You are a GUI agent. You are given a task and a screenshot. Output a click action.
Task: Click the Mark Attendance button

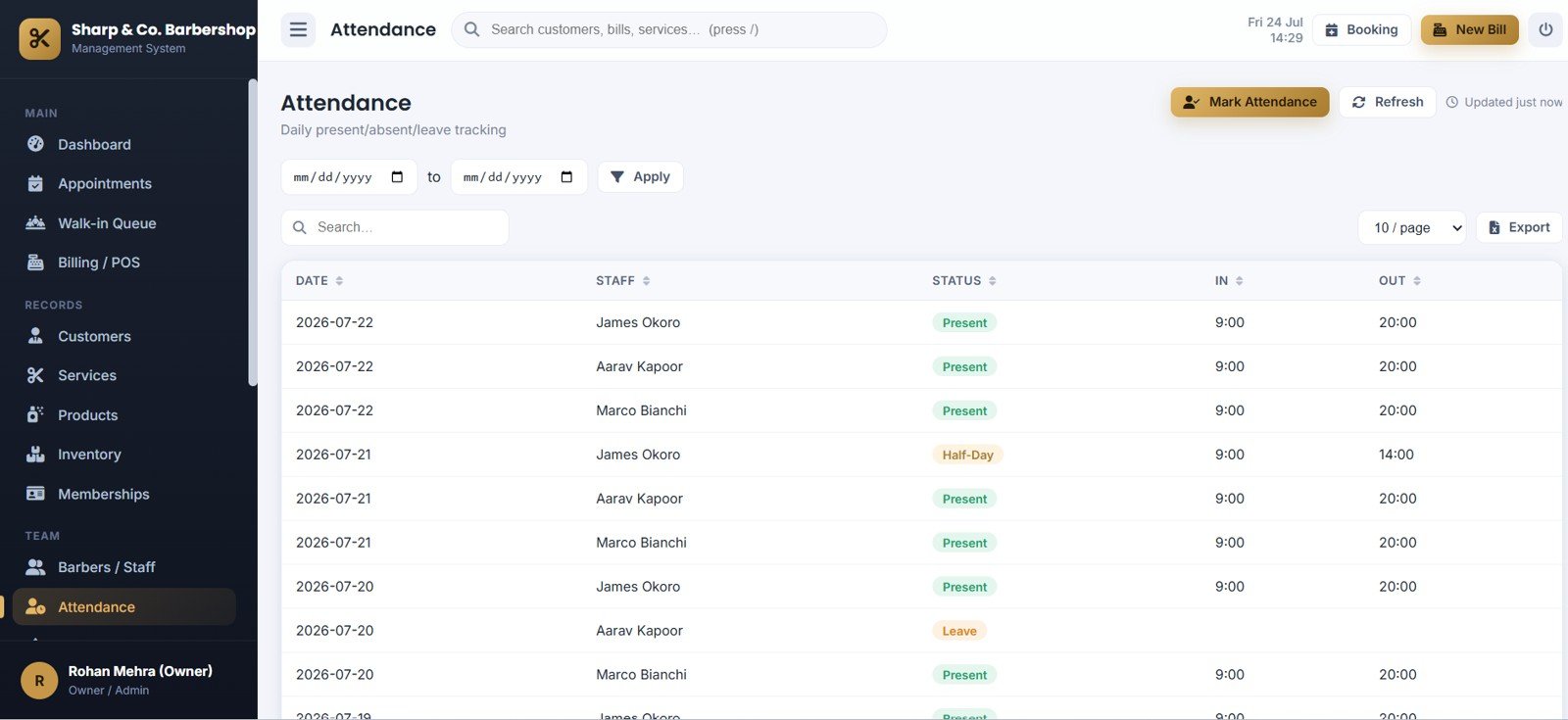(1249, 102)
